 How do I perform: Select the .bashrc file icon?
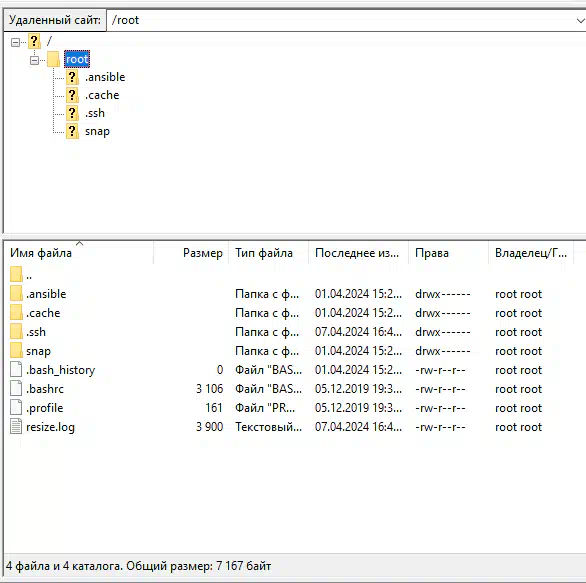pyautogui.click(x=16, y=388)
